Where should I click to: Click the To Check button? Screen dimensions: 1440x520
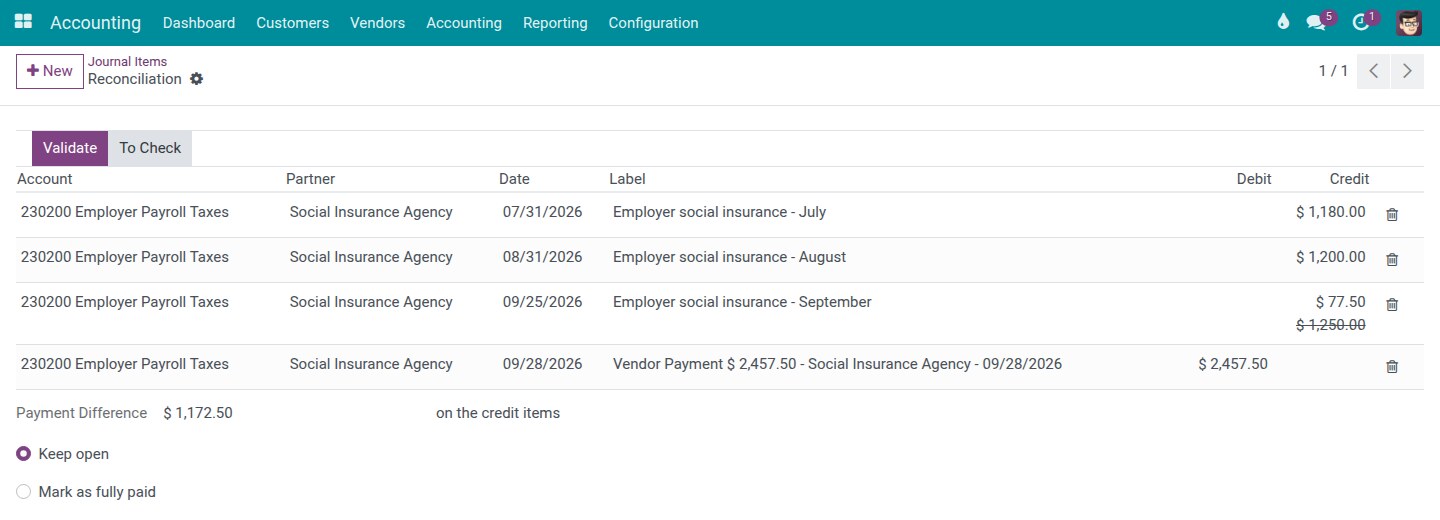click(x=150, y=148)
